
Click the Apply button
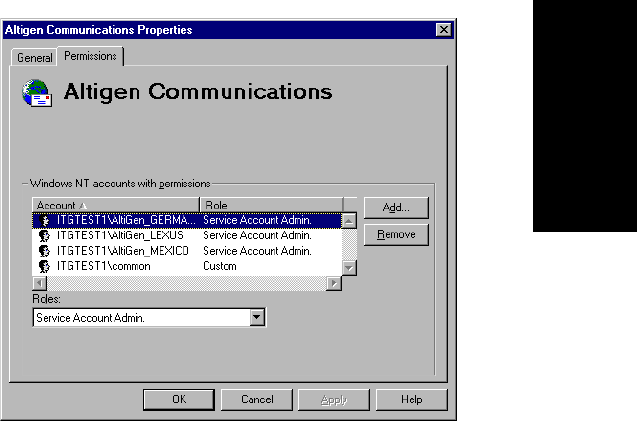pos(334,399)
